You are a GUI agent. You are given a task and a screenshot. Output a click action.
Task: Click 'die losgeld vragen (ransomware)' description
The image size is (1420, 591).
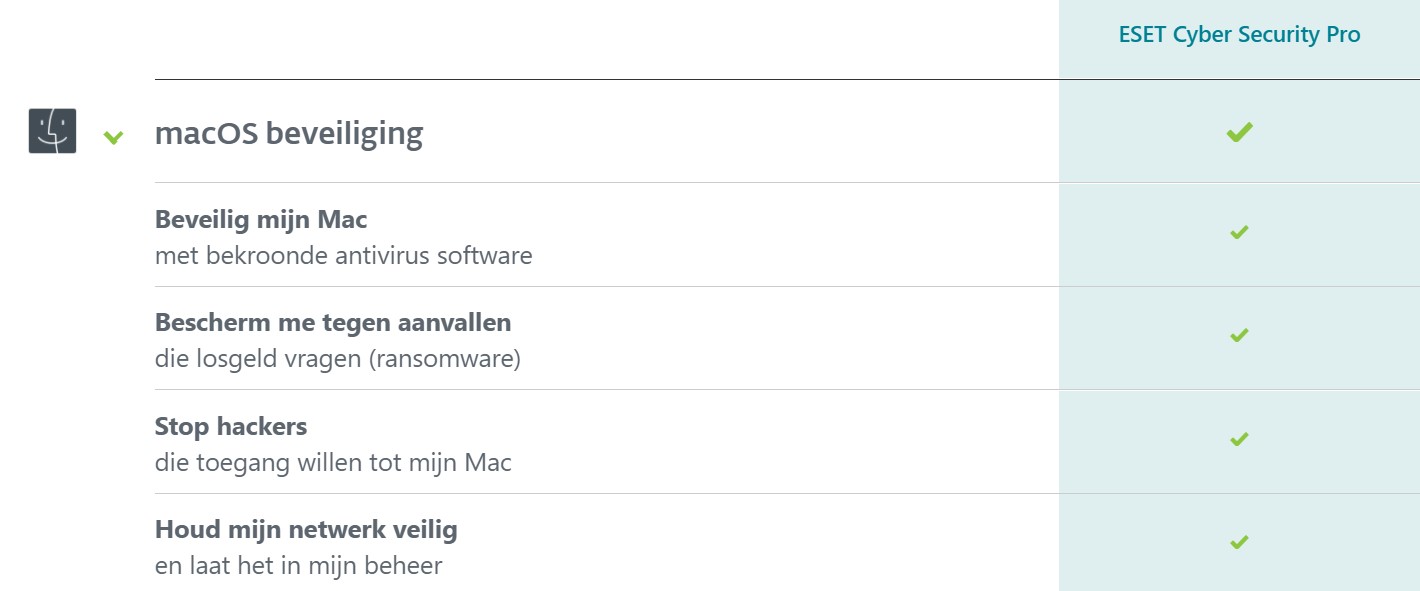[338, 358]
